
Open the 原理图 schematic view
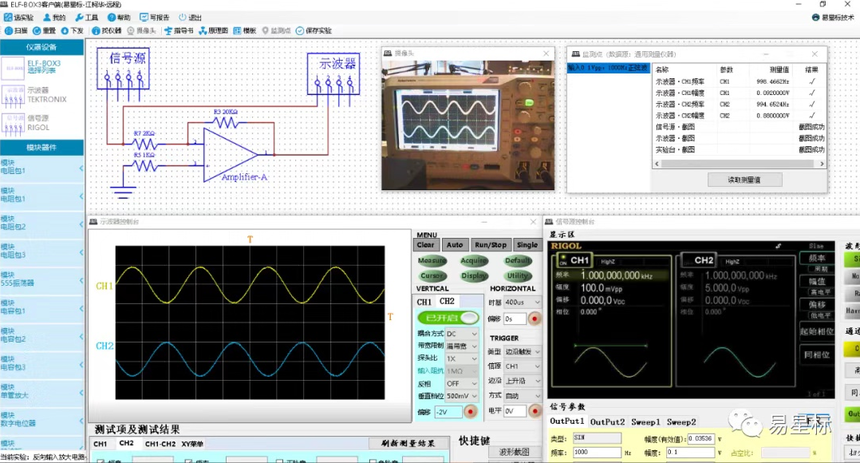point(216,31)
